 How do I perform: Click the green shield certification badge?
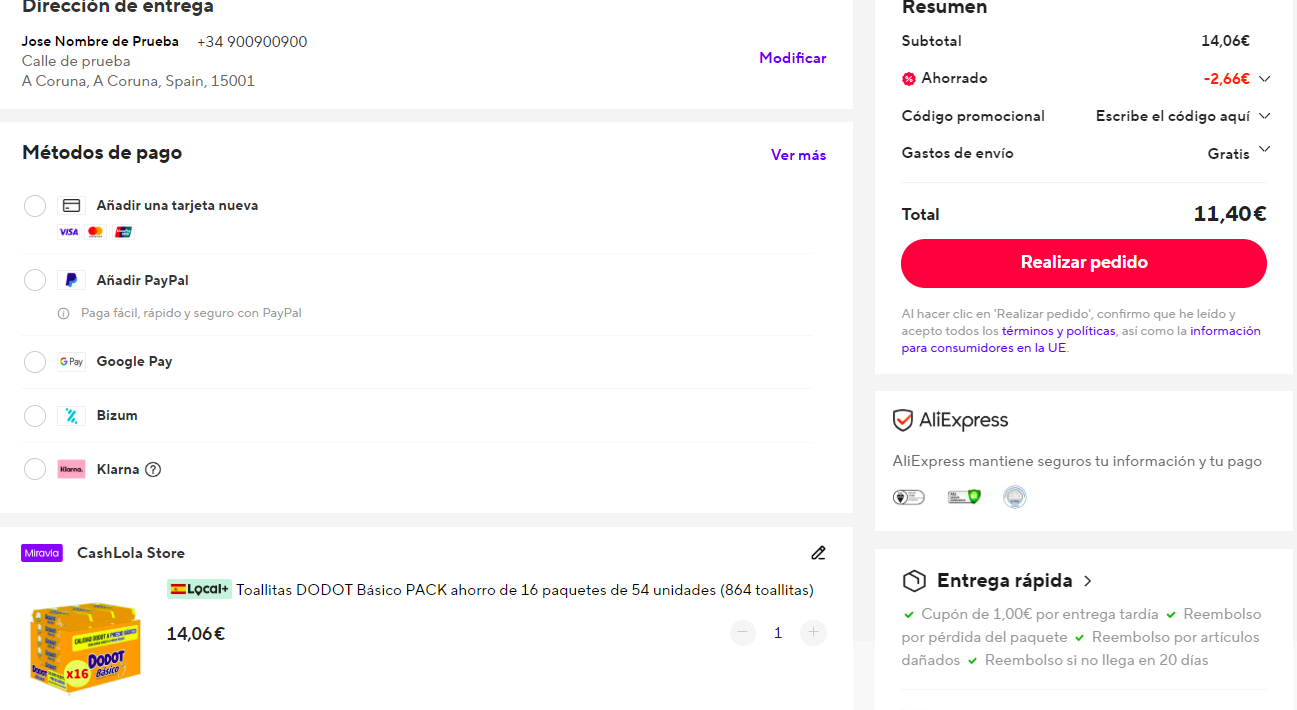coord(964,496)
